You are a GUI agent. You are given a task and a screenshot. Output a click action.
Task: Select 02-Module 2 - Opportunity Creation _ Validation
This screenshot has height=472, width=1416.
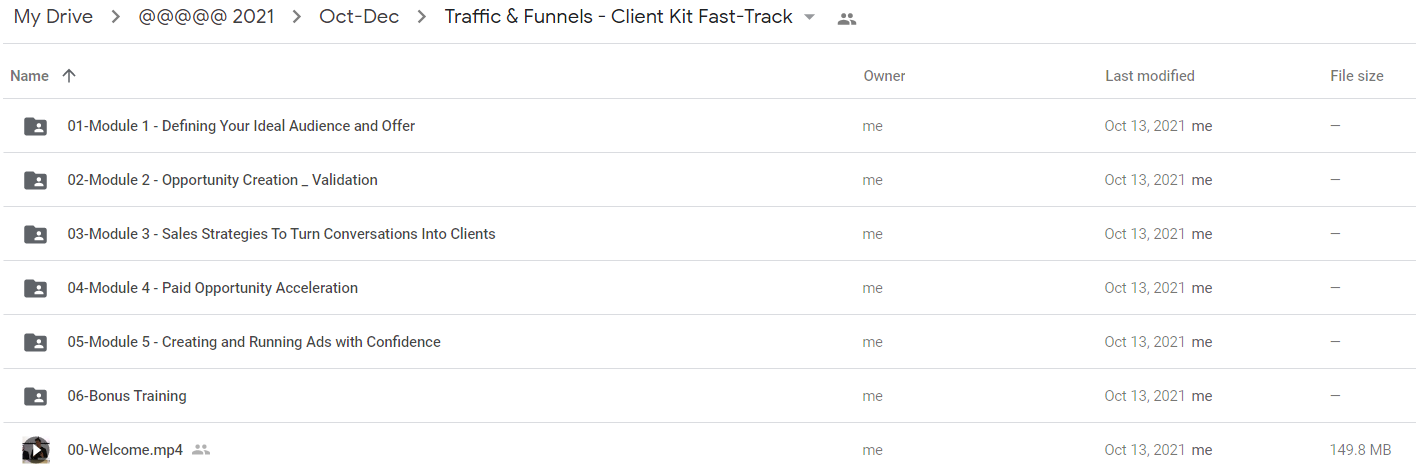222,180
